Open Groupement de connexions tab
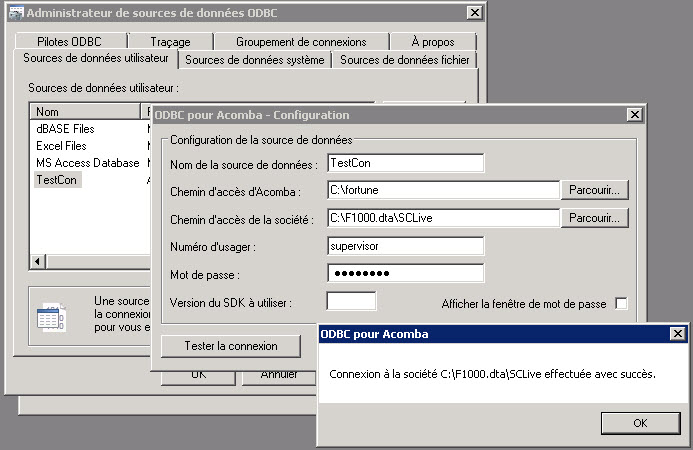Image resolution: width=693 pixels, height=450 pixels. coord(301,42)
